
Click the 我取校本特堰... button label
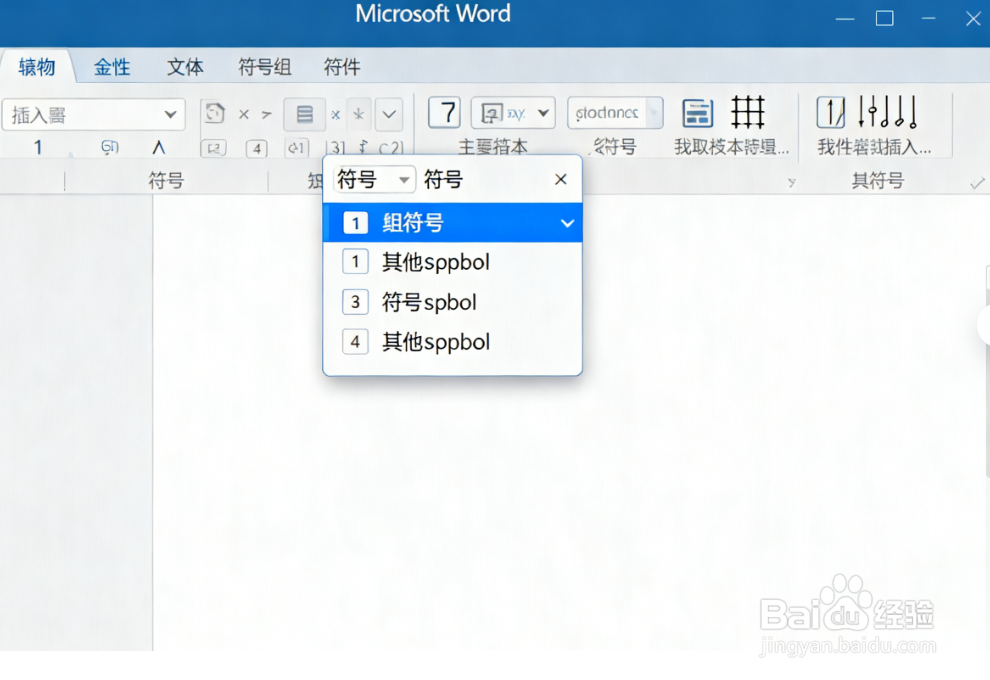[x=732, y=147]
